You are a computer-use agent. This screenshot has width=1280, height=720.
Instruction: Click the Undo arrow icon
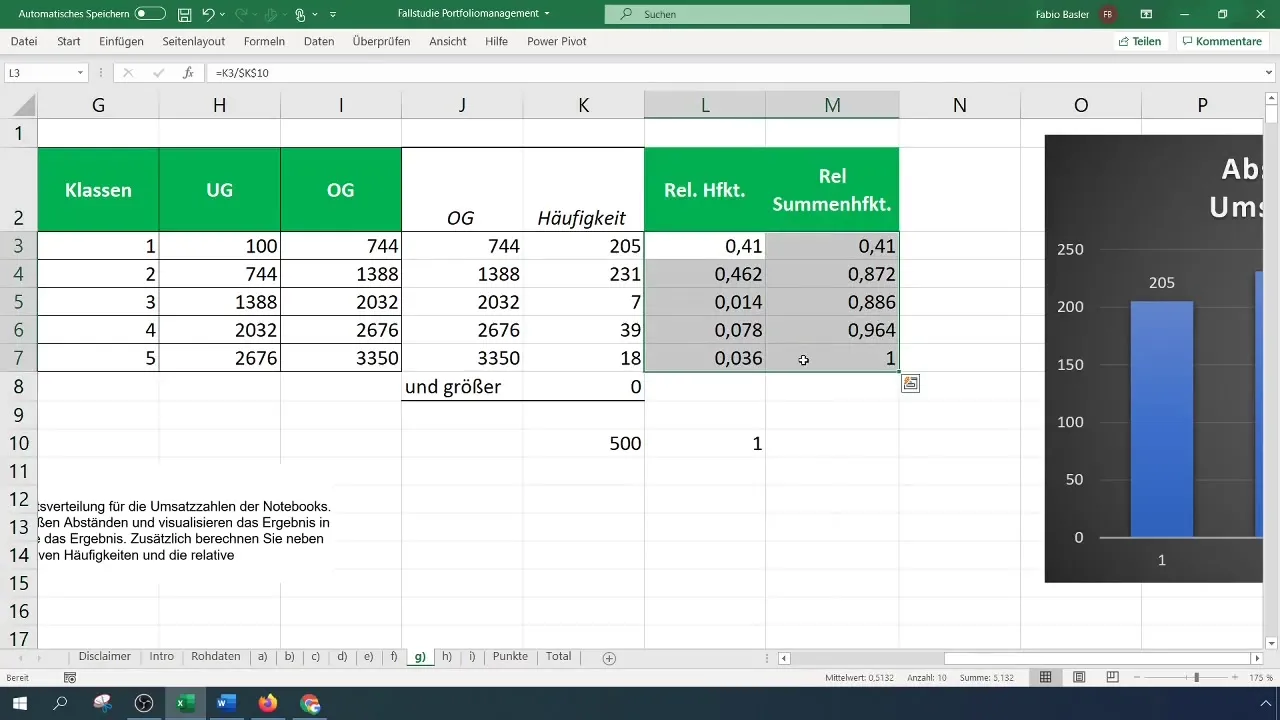(208, 14)
